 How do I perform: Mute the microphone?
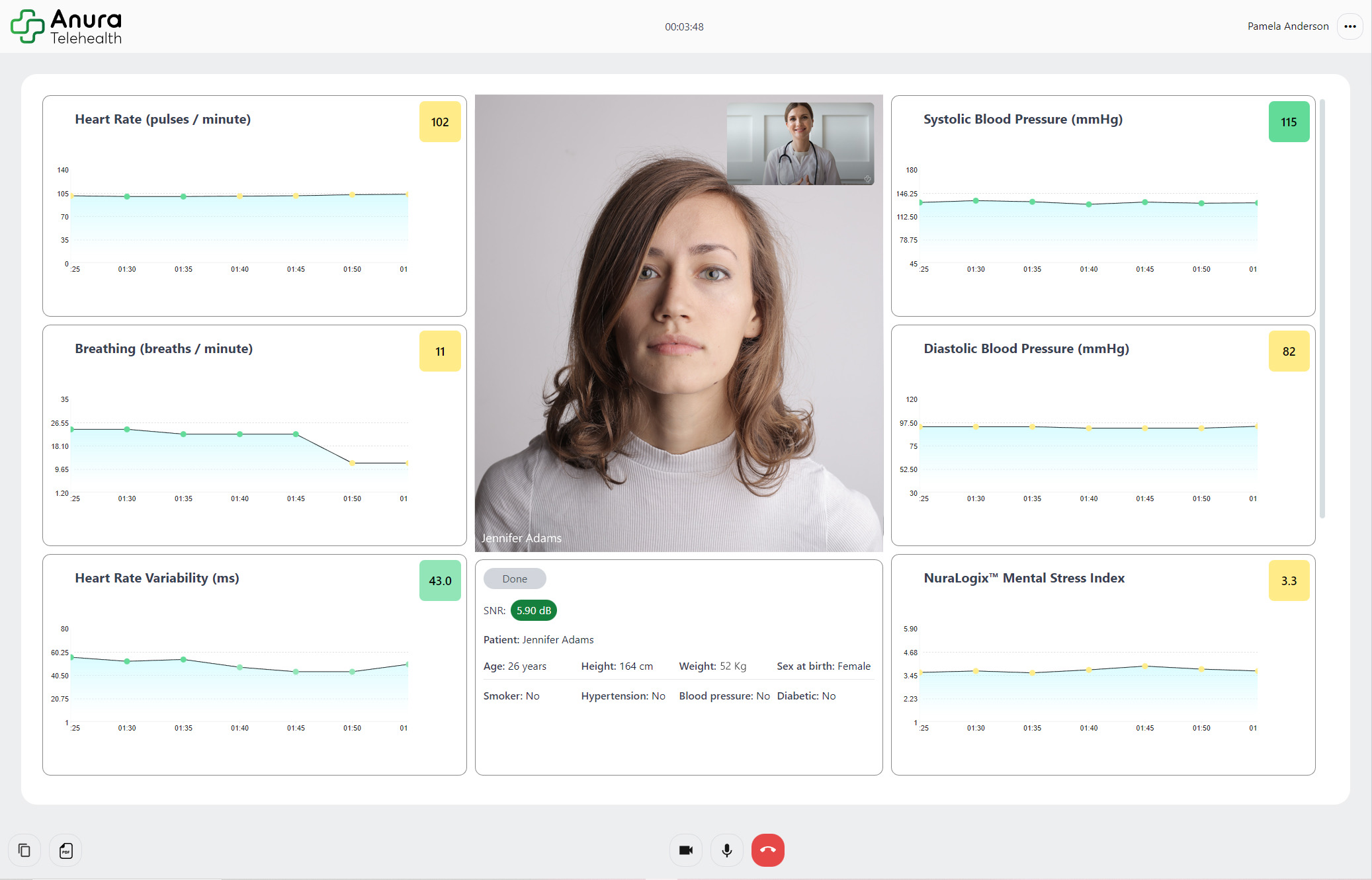[x=726, y=850]
